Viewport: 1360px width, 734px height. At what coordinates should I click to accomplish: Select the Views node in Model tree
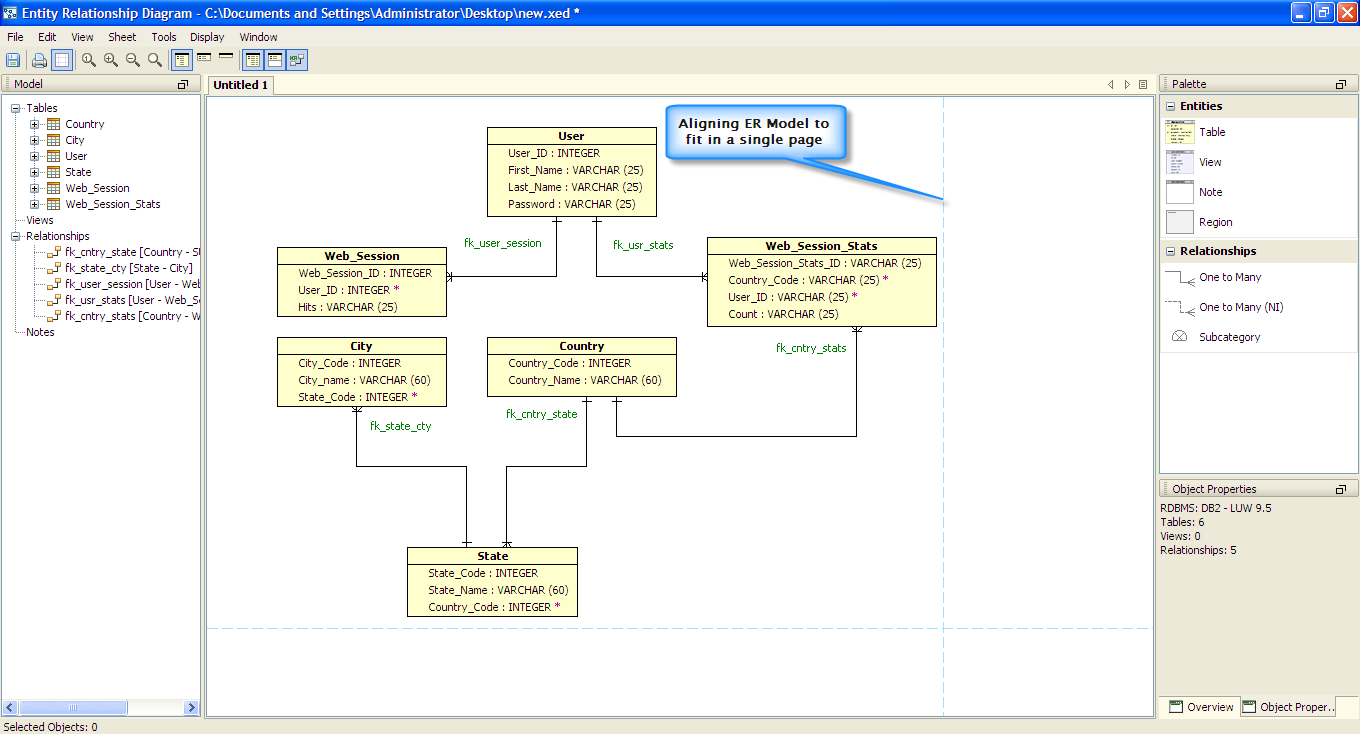[x=40, y=220]
